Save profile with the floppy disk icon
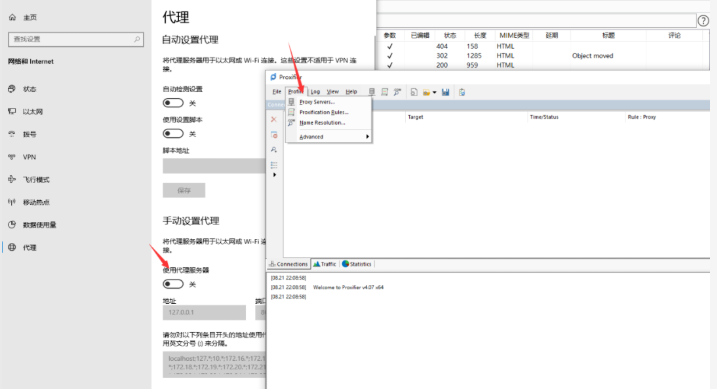Image resolution: width=717 pixels, height=389 pixels. (x=445, y=92)
